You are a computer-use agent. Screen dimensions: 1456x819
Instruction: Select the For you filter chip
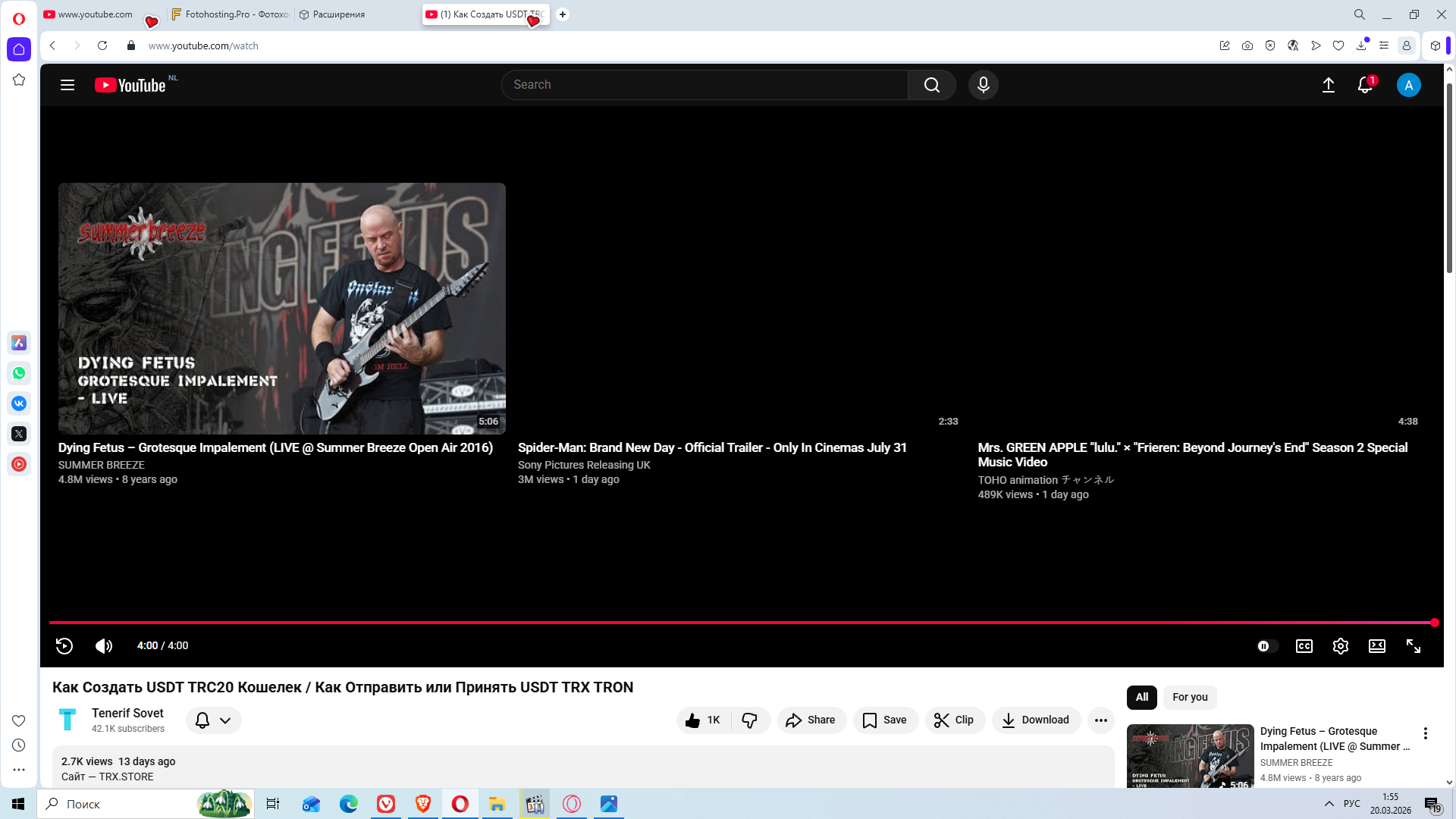point(1189,697)
